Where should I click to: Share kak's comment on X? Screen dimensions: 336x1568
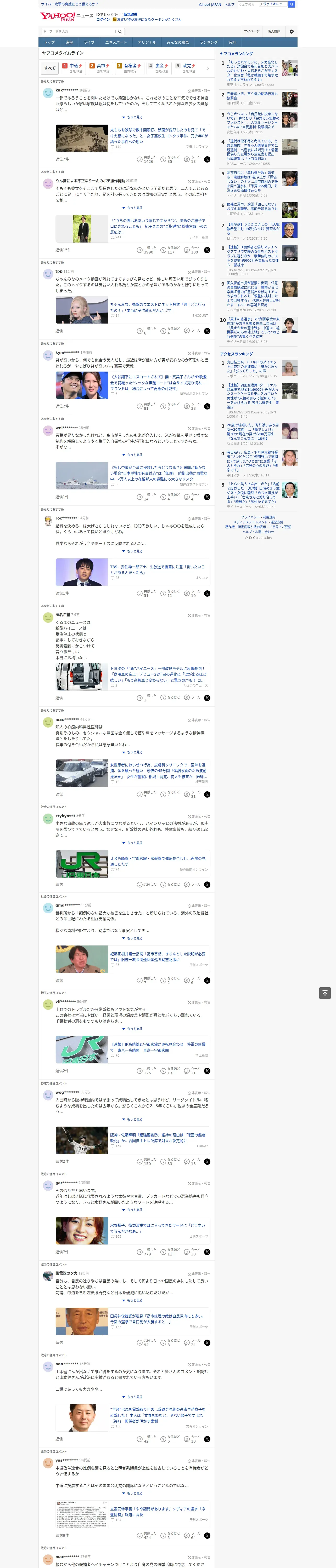(x=207, y=159)
